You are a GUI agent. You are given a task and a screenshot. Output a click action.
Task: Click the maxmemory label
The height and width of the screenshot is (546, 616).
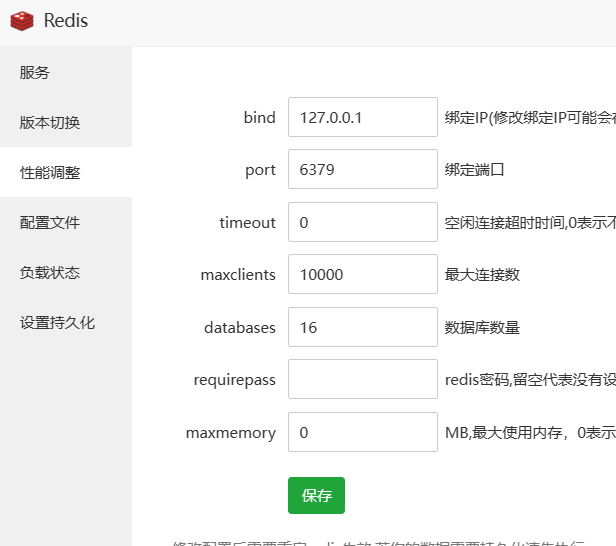[231, 433]
